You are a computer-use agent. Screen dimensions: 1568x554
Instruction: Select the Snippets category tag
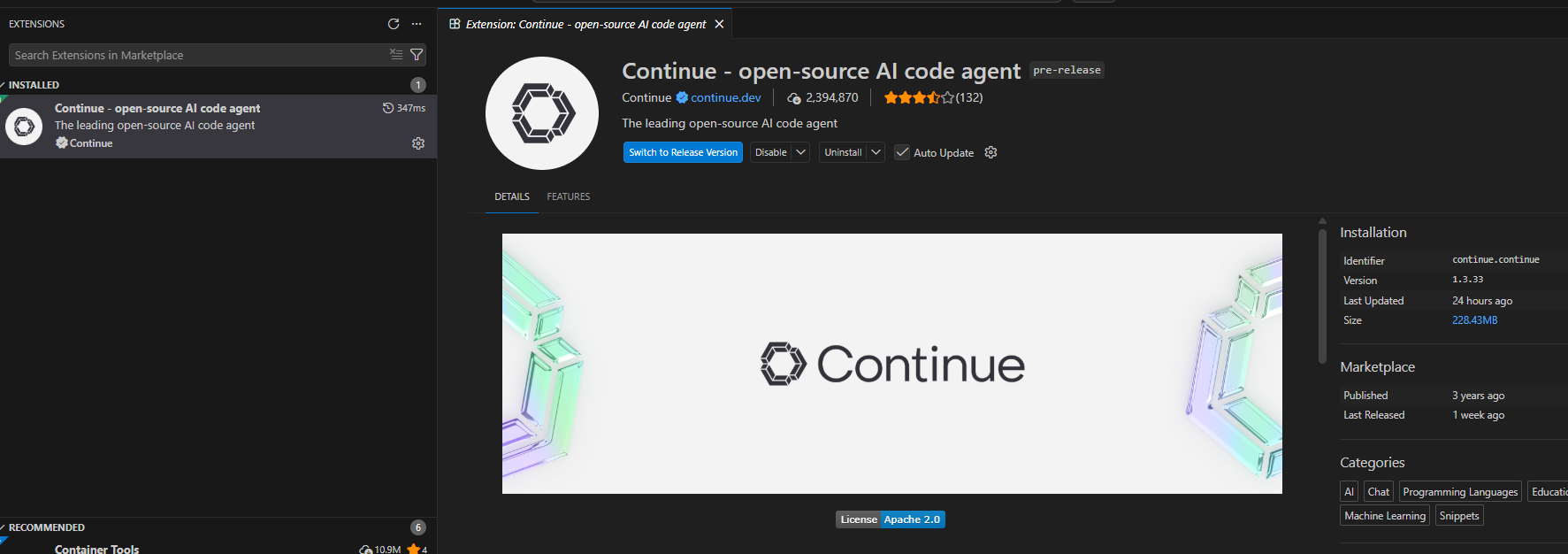1459,516
